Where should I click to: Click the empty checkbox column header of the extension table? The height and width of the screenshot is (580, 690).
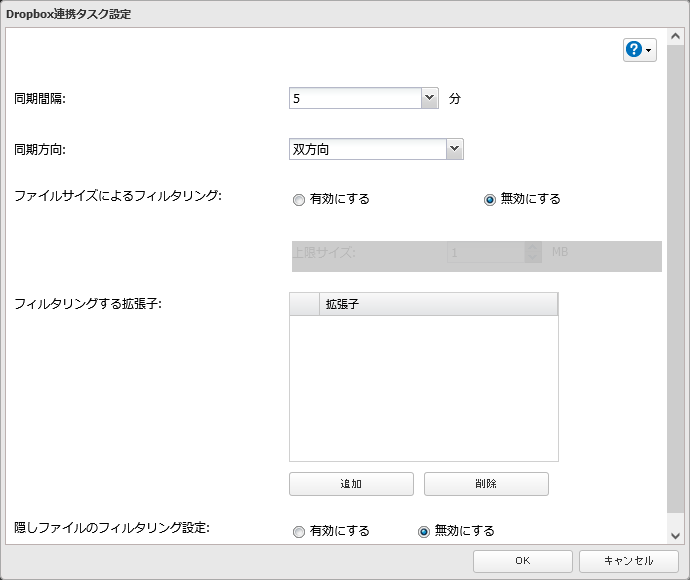tap(305, 304)
